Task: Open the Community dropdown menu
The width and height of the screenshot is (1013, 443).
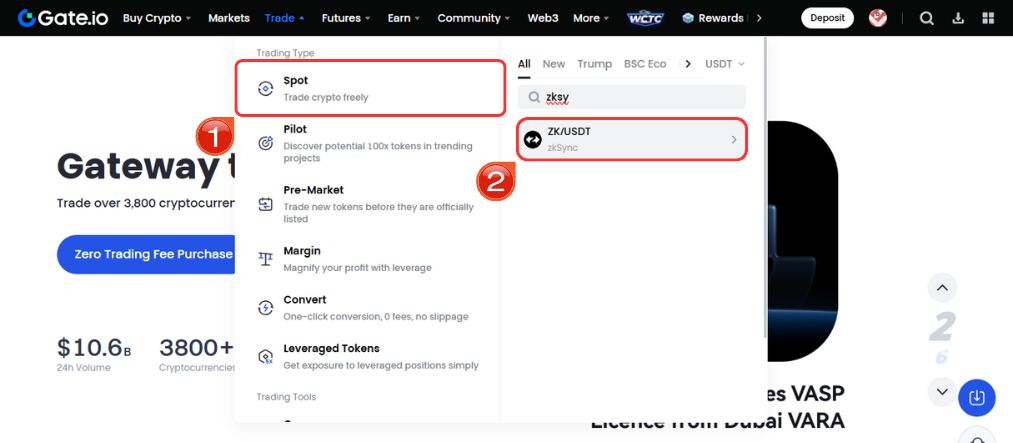Action: coord(474,18)
